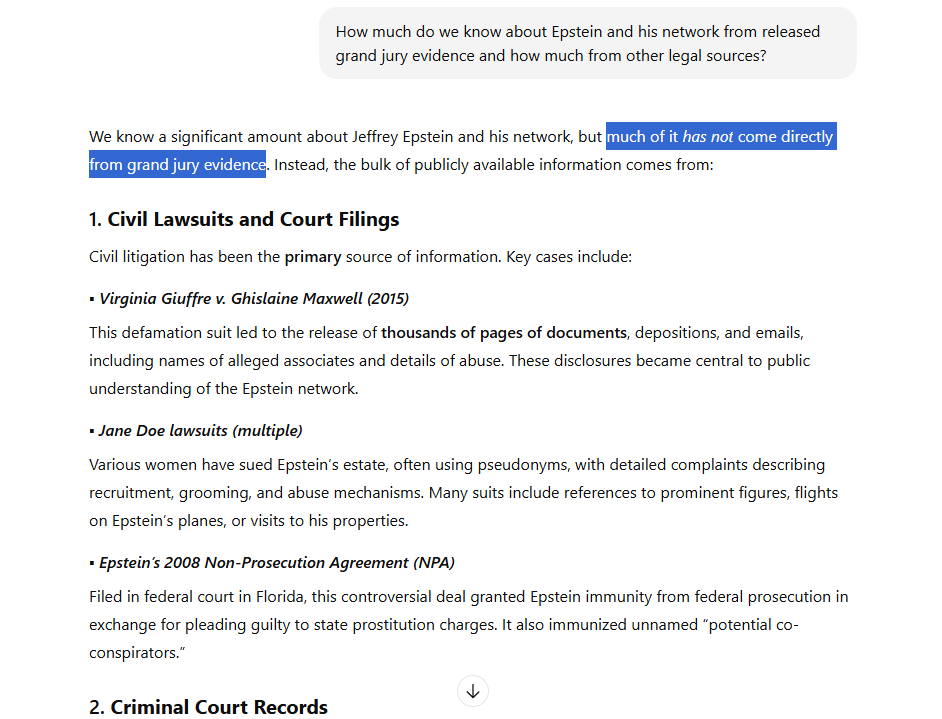Click line "on Epstein's planes, or visits to his properties."

[x=249, y=521]
